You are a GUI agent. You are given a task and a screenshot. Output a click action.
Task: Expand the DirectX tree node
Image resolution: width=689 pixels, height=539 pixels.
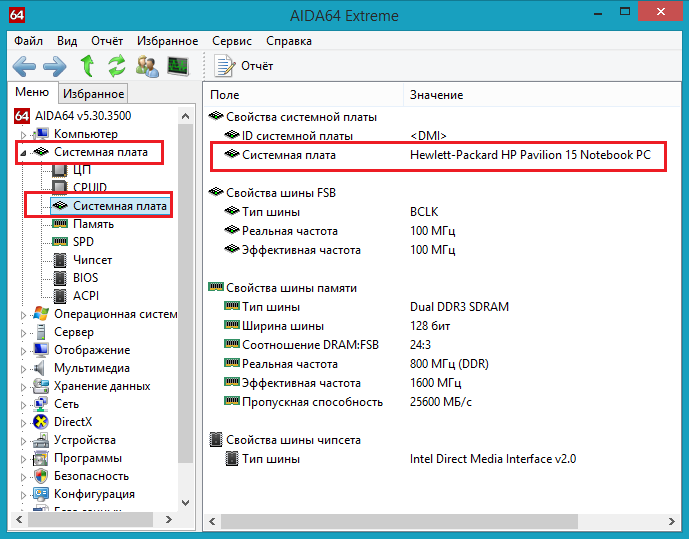click(x=23, y=423)
